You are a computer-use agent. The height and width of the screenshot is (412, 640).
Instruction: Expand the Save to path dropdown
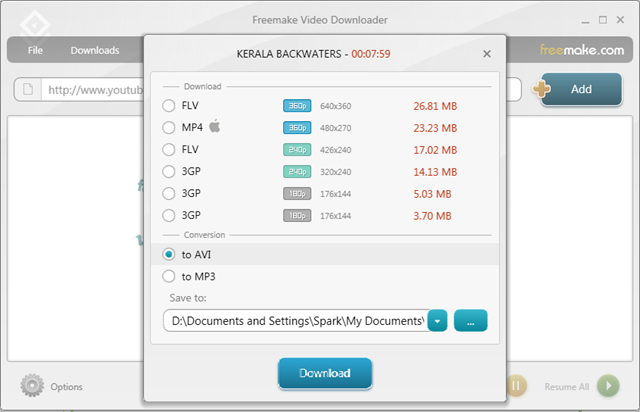coord(438,321)
